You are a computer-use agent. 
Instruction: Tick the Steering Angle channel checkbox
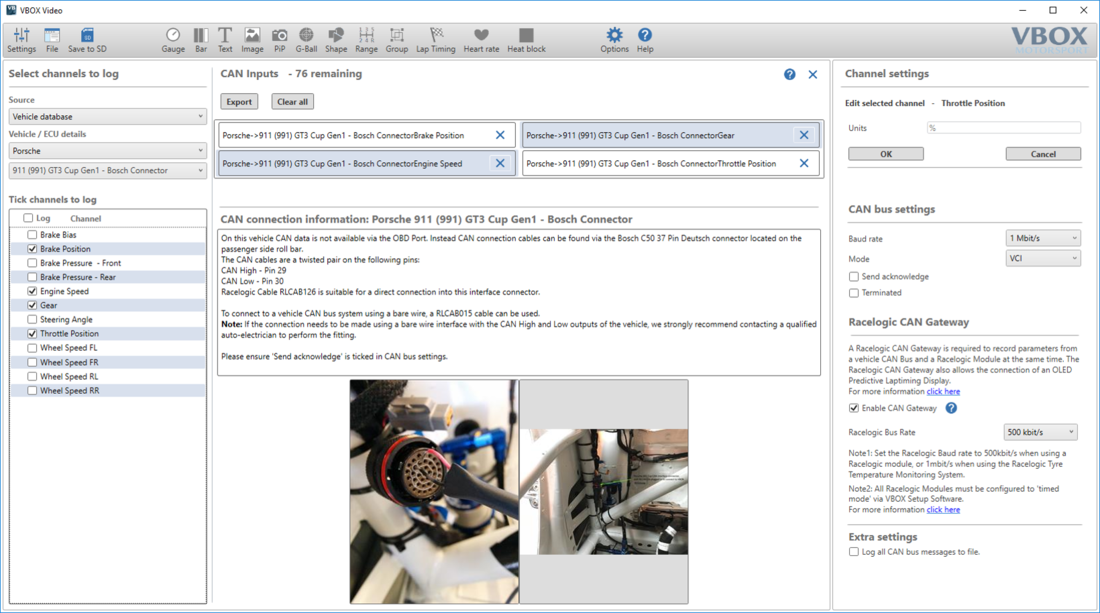pos(32,320)
